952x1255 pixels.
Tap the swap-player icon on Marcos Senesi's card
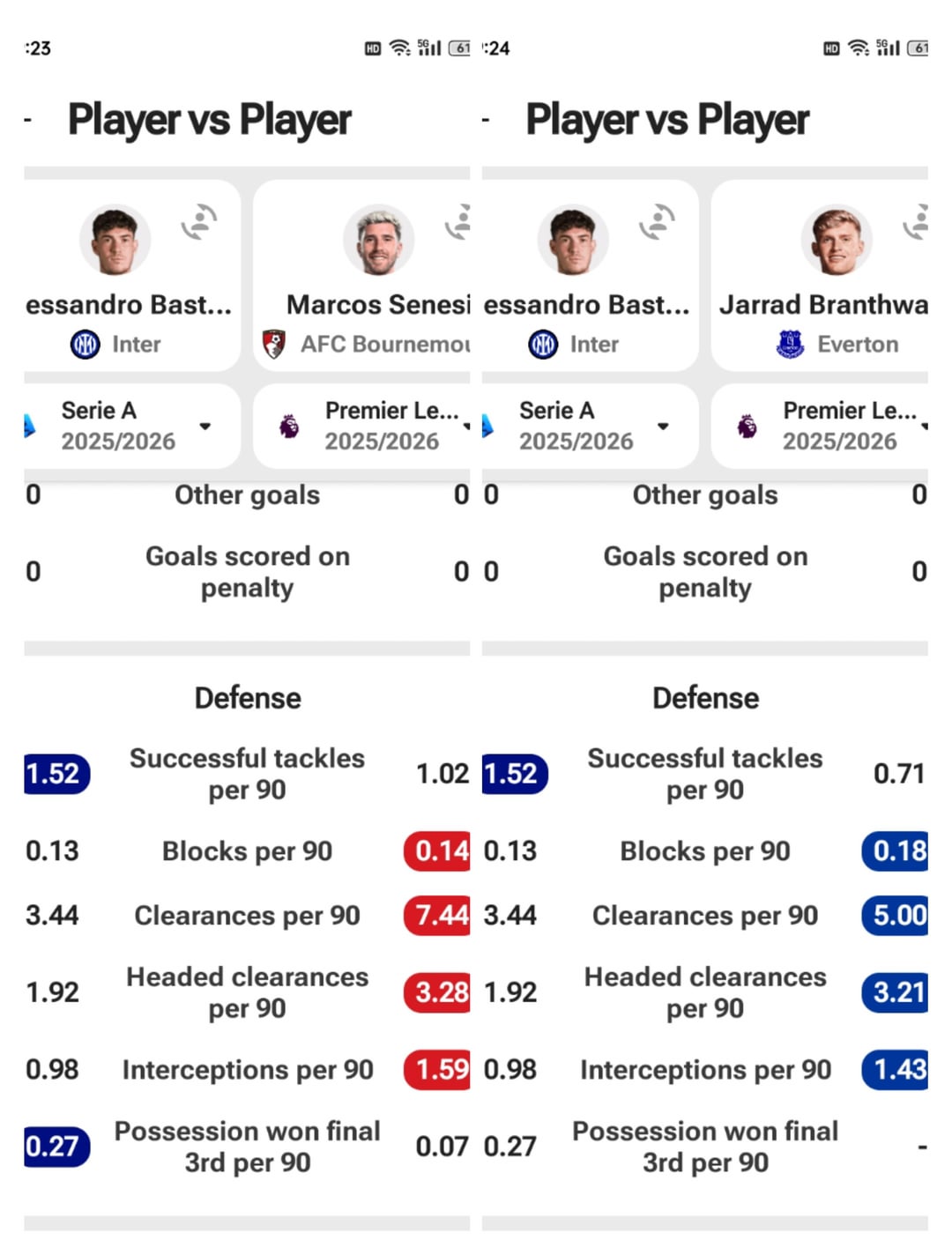[459, 222]
